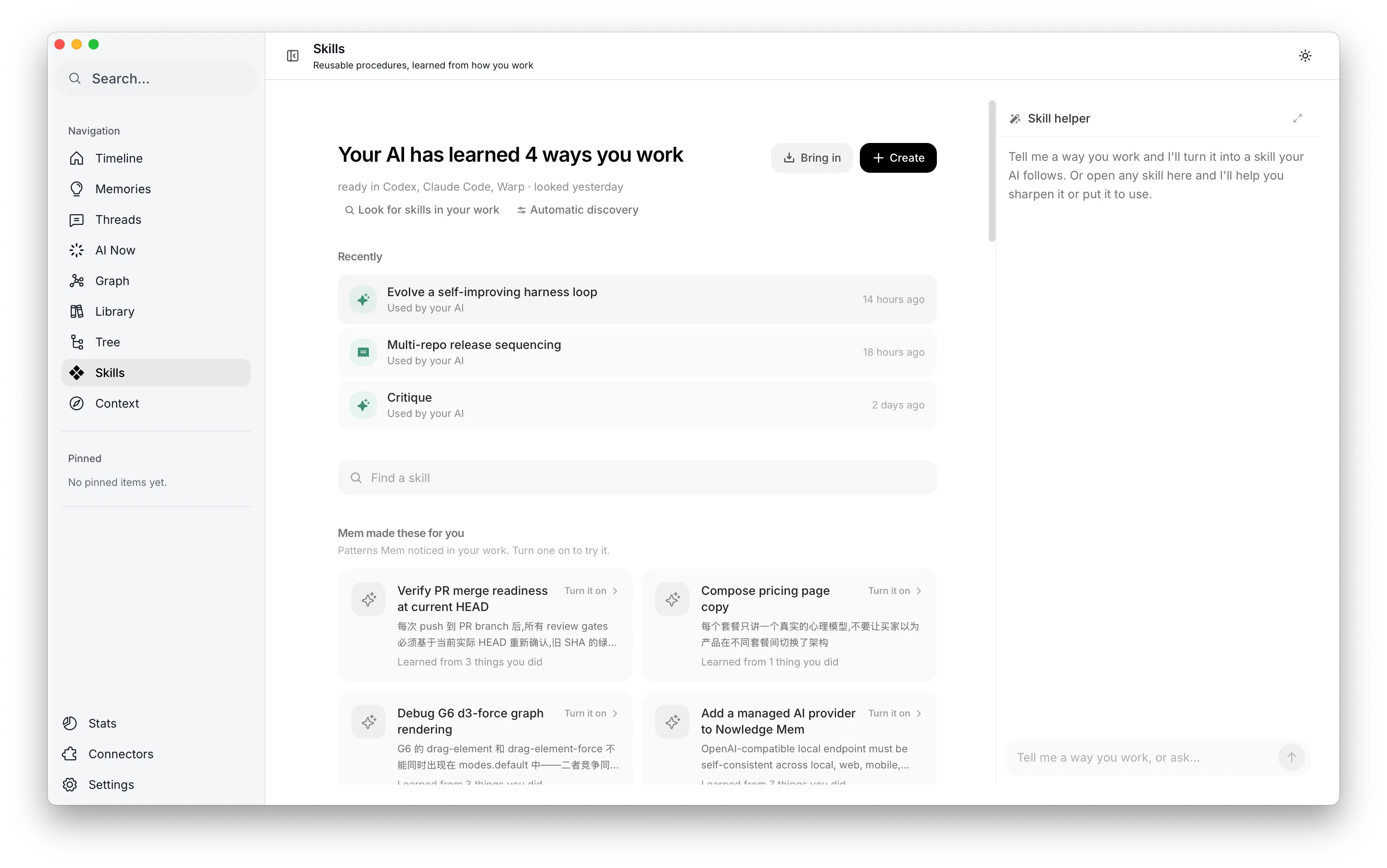1387x868 pixels.
Task: Click the Tree hierarchy icon
Action: coord(76,342)
